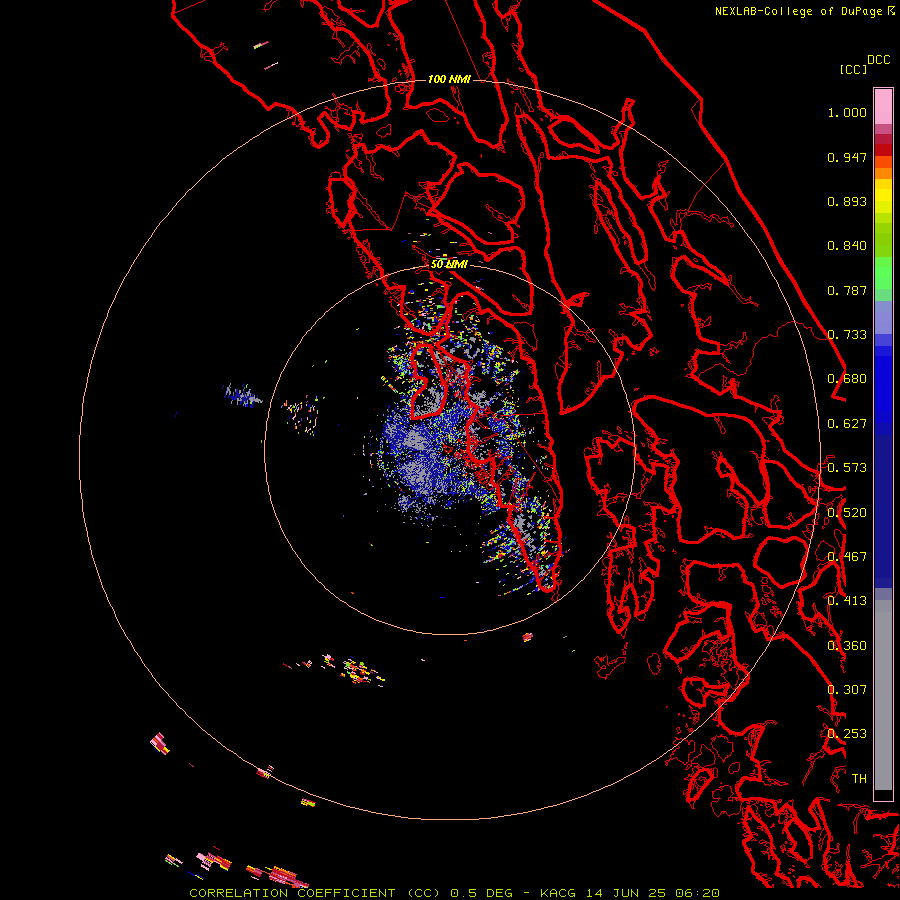Image resolution: width=900 pixels, height=900 pixels.
Task: Click the "0.520" scale value
Action: (x=847, y=512)
